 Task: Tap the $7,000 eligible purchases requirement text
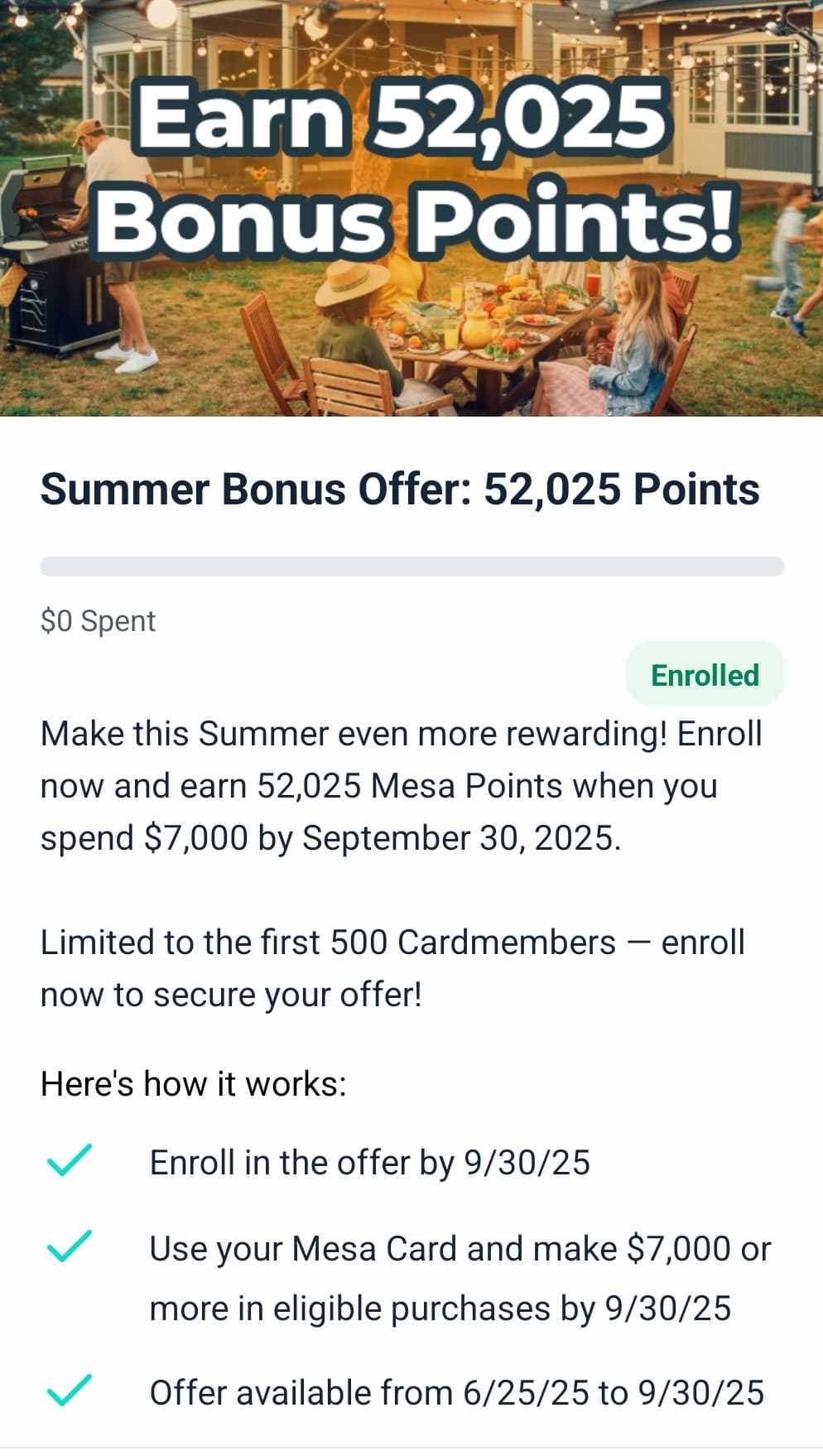460,1278
